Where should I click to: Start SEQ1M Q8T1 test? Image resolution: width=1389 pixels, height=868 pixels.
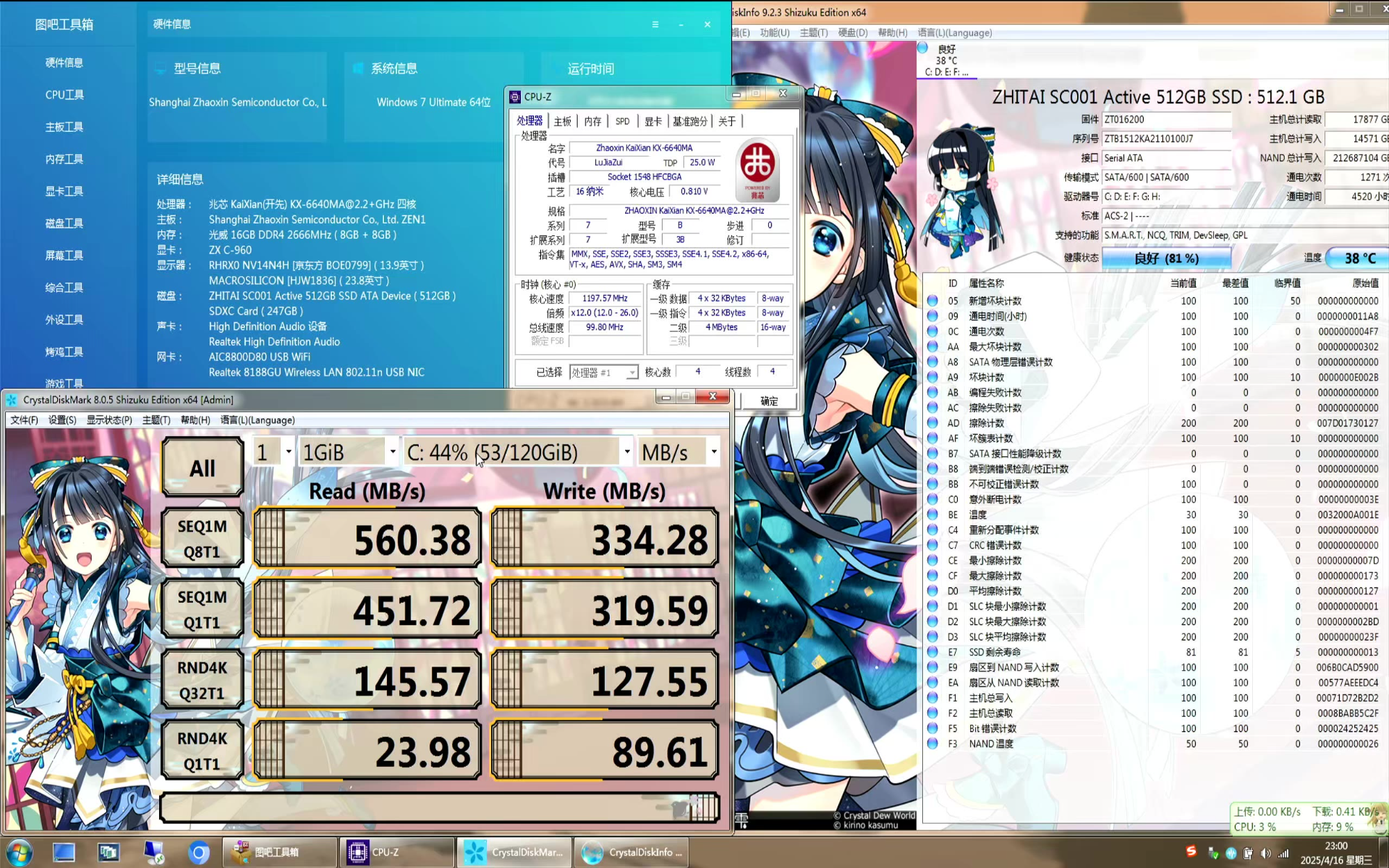tap(202, 538)
